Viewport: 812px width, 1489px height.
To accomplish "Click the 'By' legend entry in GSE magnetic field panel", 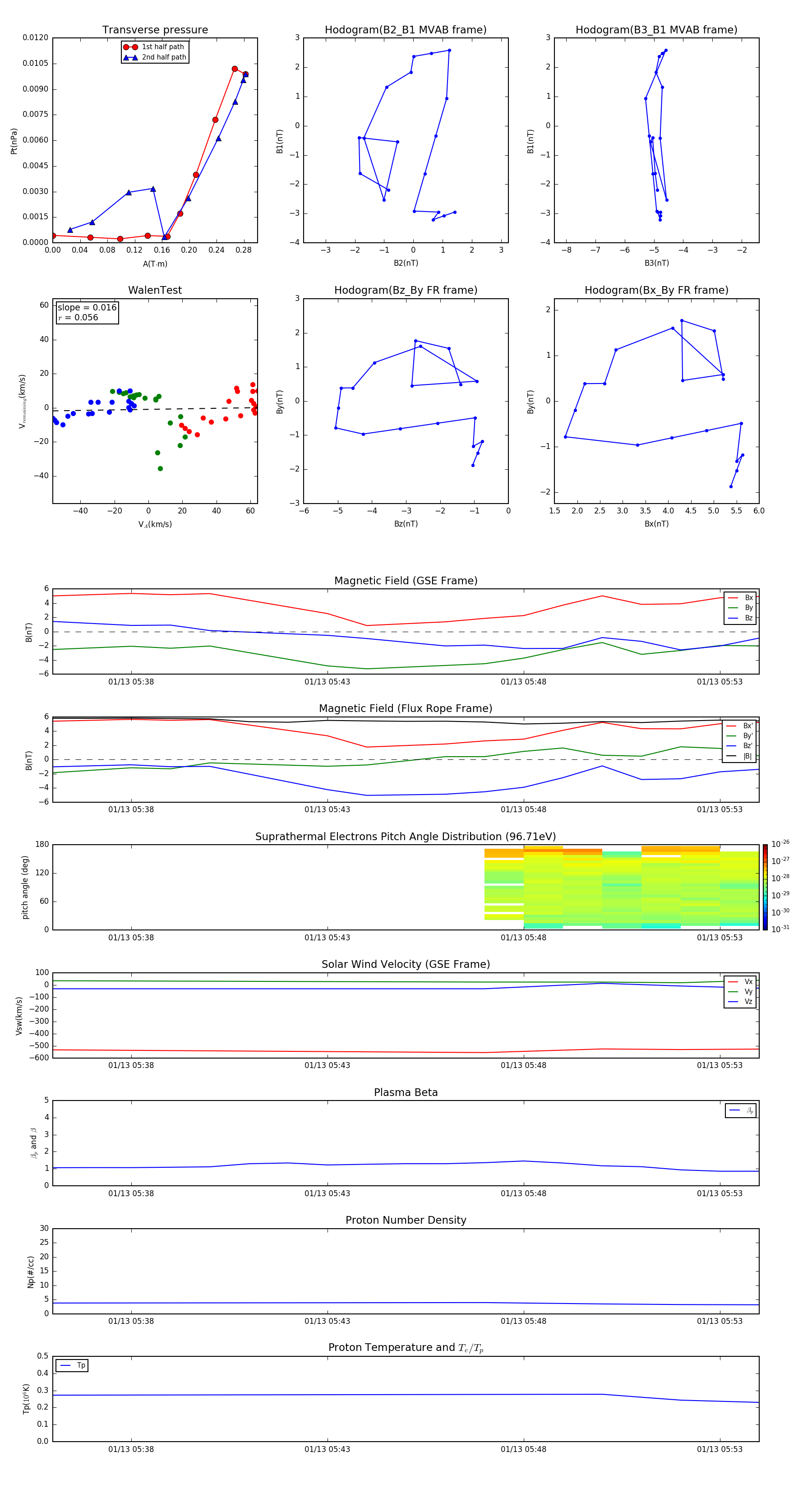I will 740,607.
